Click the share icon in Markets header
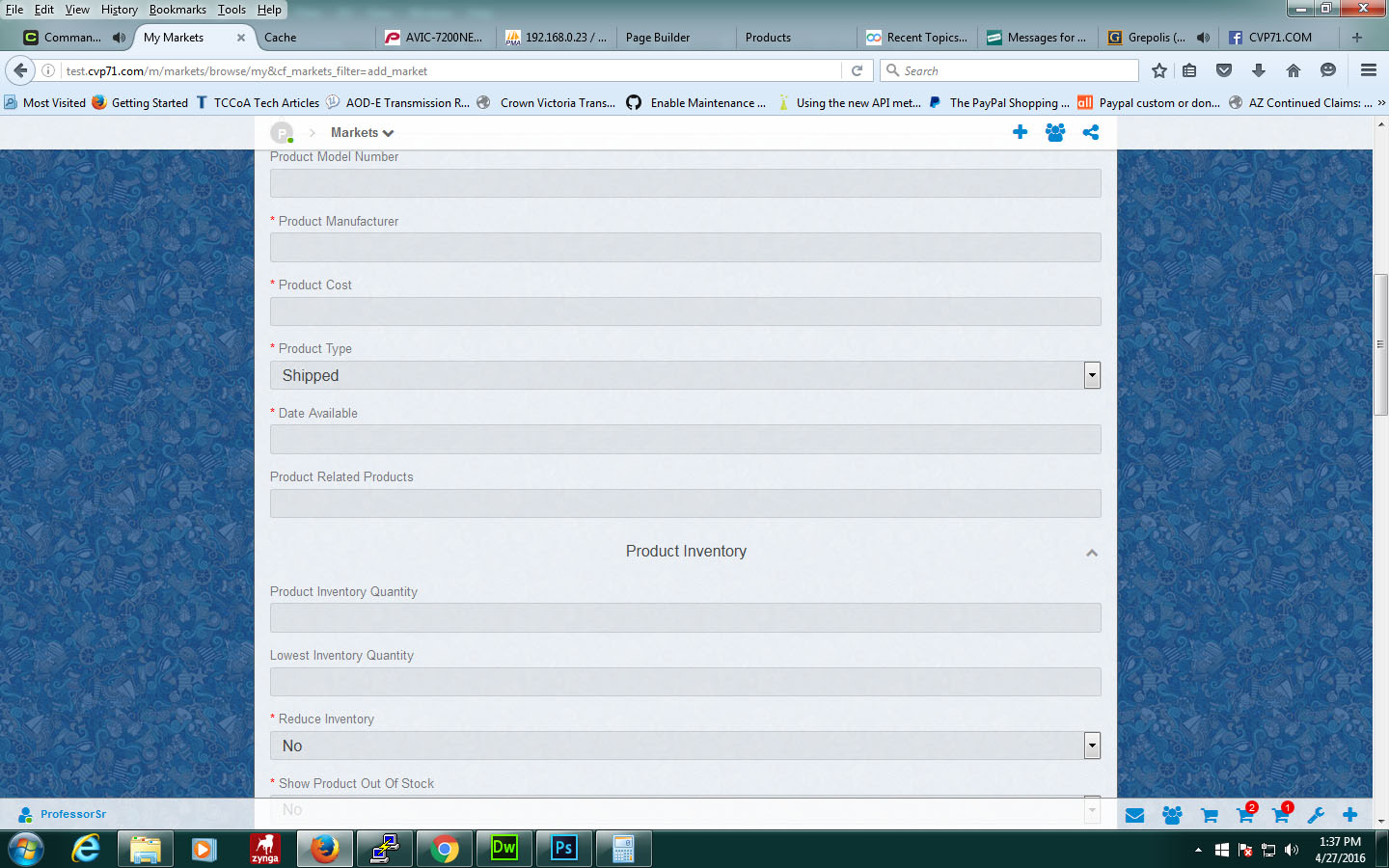Image resolution: width=1389 pixels, height=868 pixels. pos(1091,132)
